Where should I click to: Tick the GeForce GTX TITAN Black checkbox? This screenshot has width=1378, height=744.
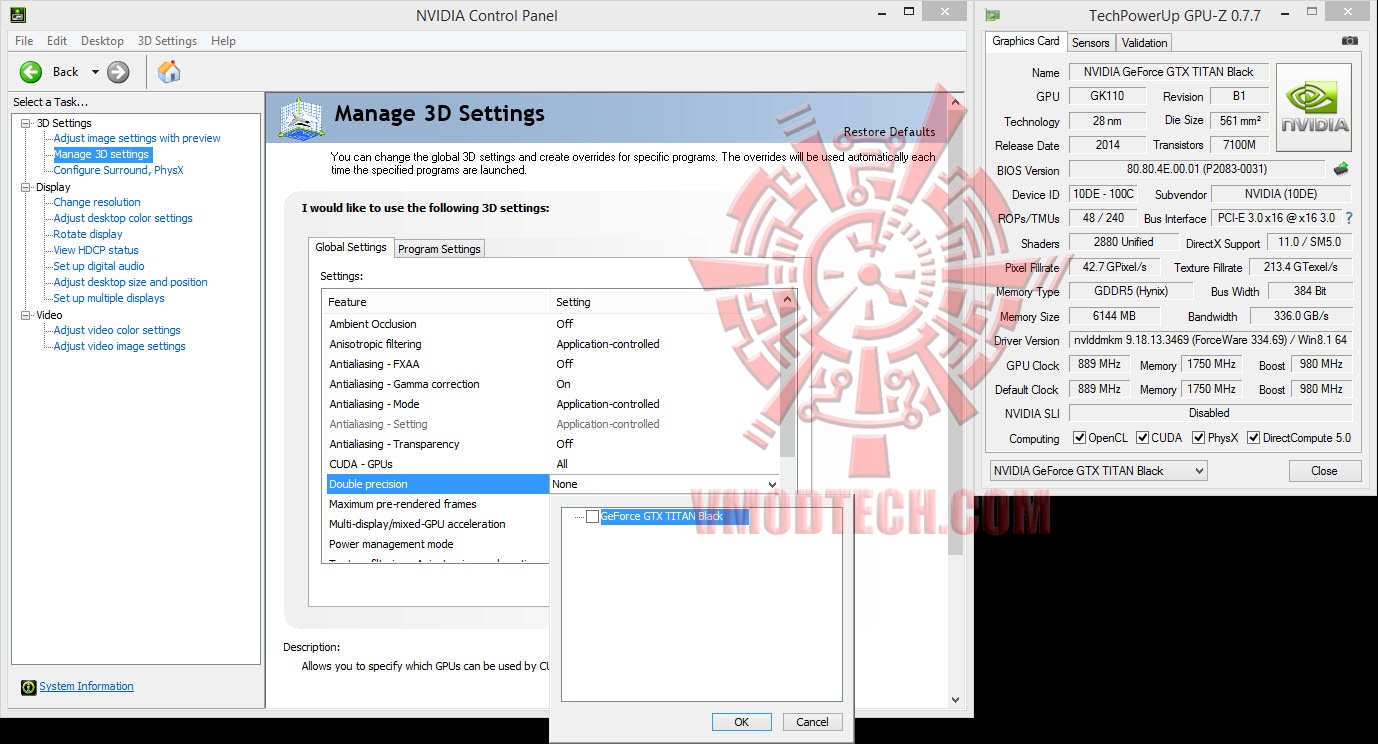(593, 517)
